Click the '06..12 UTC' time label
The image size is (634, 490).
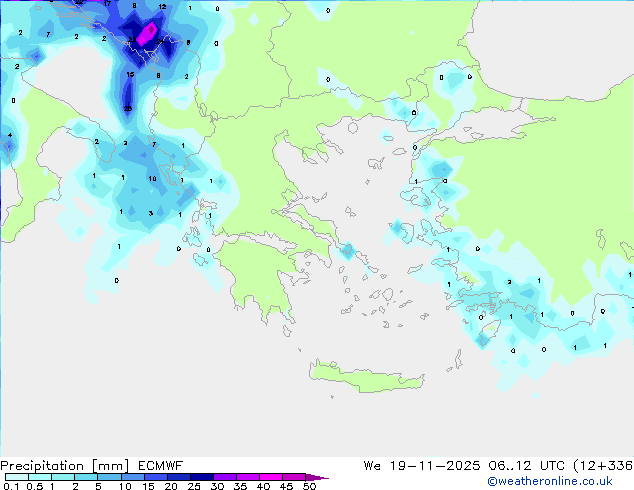point(526,466)
